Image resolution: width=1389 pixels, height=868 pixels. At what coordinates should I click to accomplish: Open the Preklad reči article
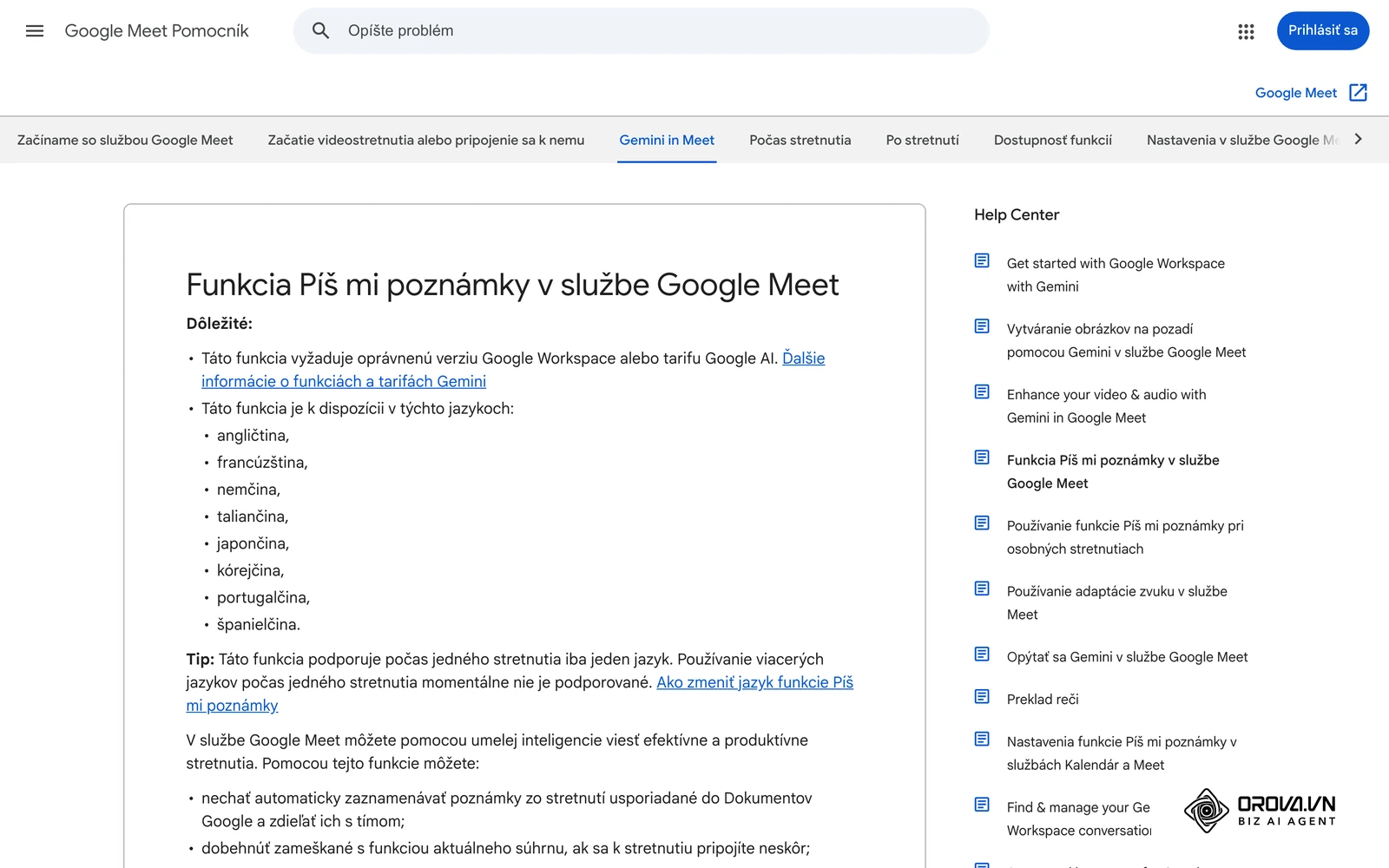1043,700
